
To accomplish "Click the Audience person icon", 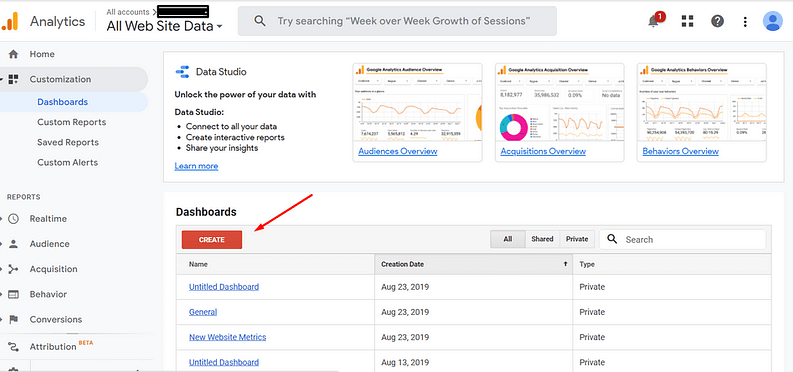I will coord(14,244).
